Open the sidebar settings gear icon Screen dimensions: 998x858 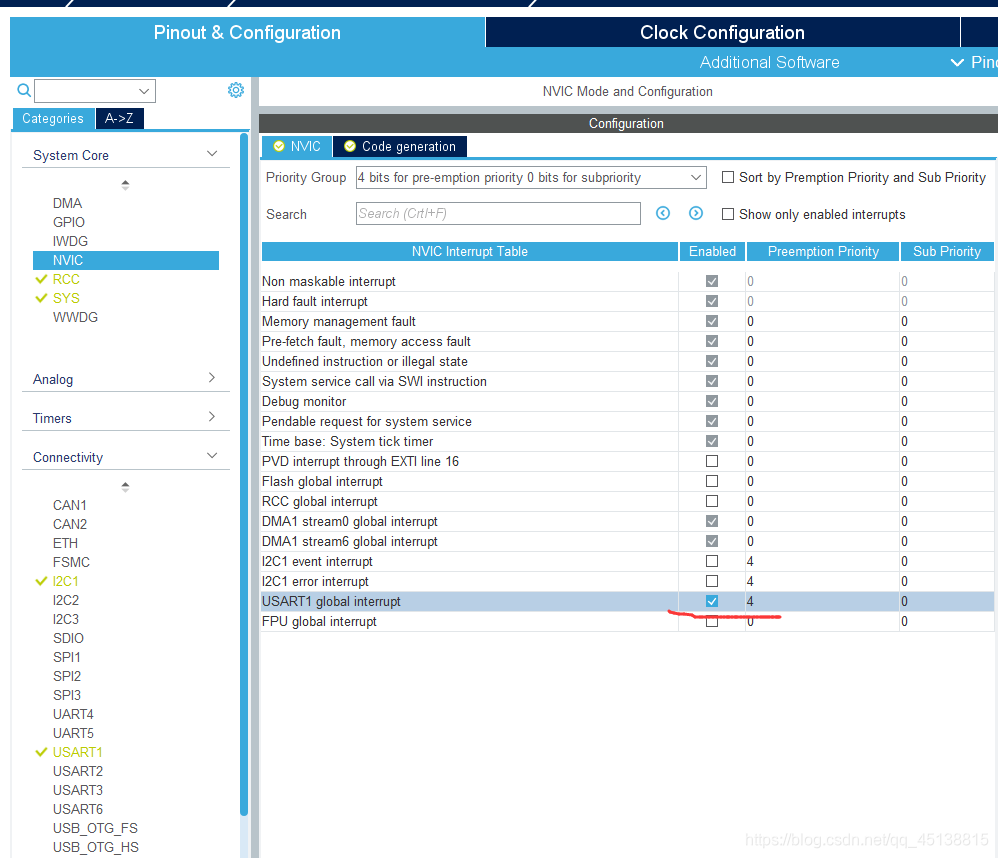tap(235, 90)
